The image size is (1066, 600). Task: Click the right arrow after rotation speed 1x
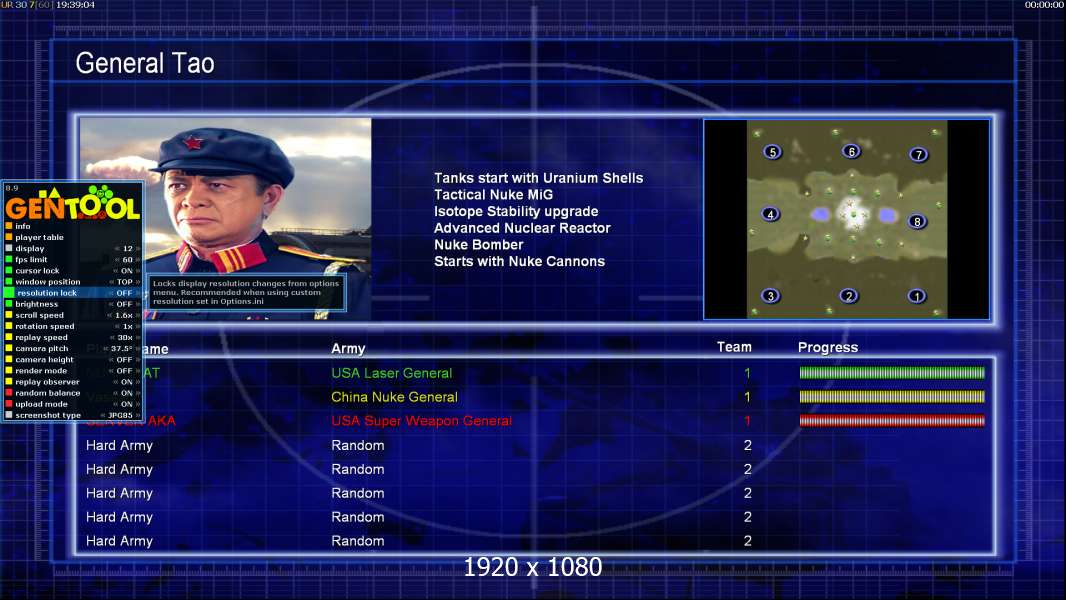138,326
